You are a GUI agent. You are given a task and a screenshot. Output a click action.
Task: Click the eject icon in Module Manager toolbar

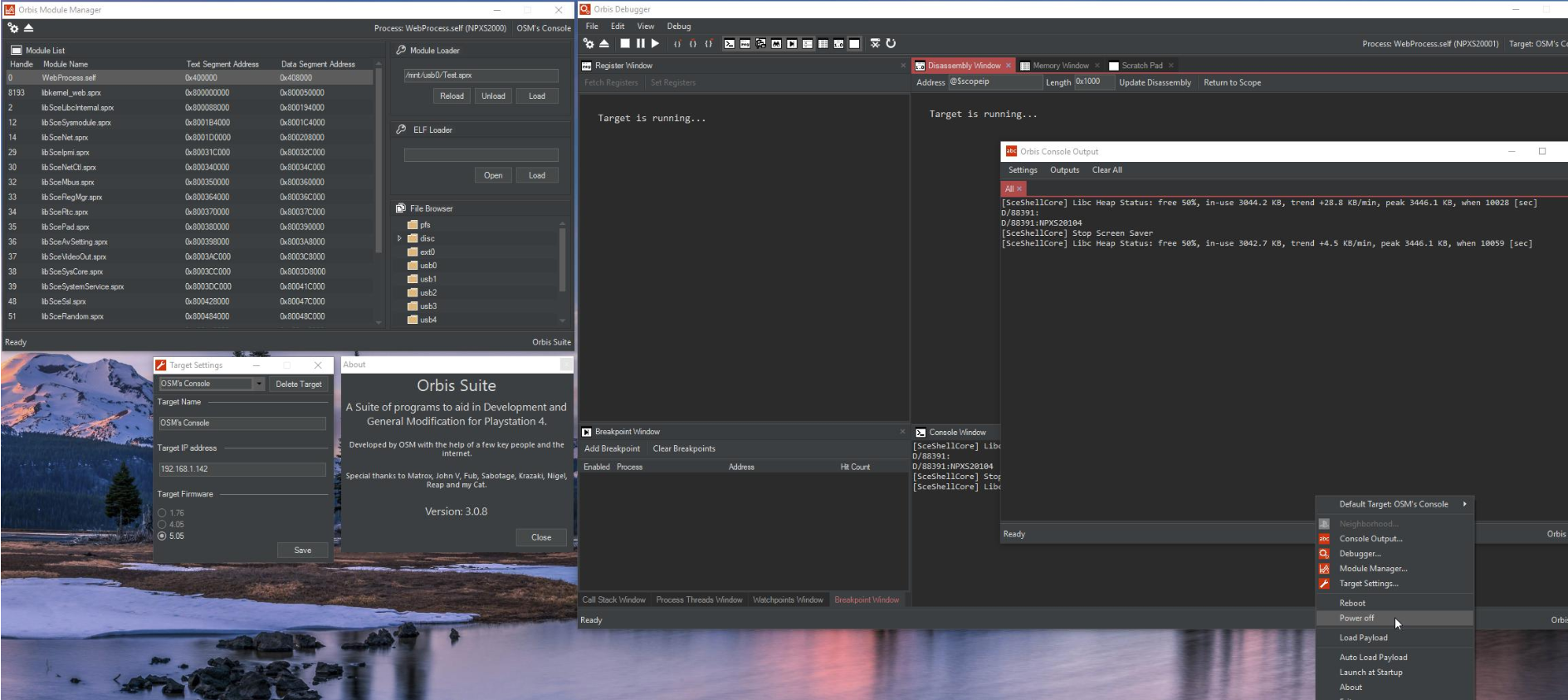click(28, 28)
